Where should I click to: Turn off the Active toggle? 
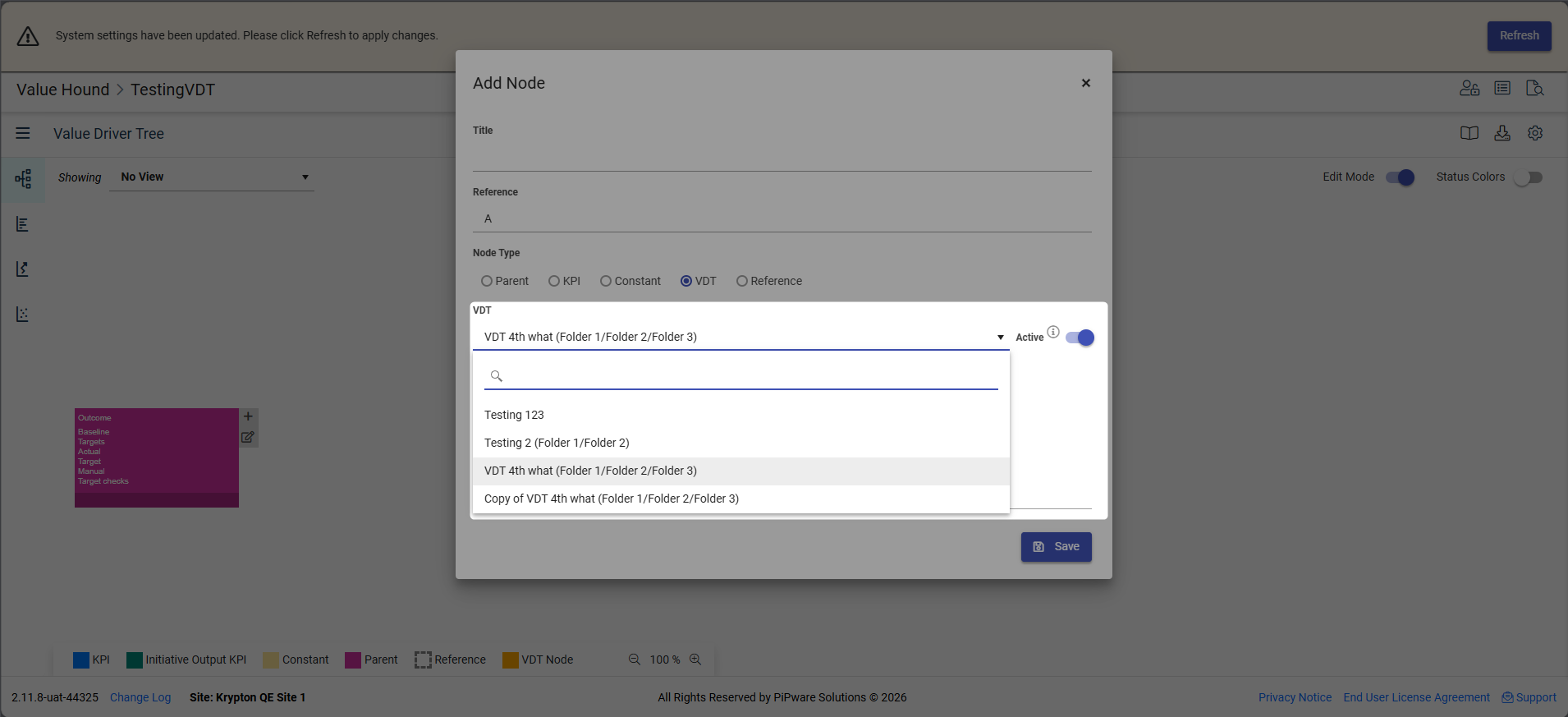point(1080,338)
